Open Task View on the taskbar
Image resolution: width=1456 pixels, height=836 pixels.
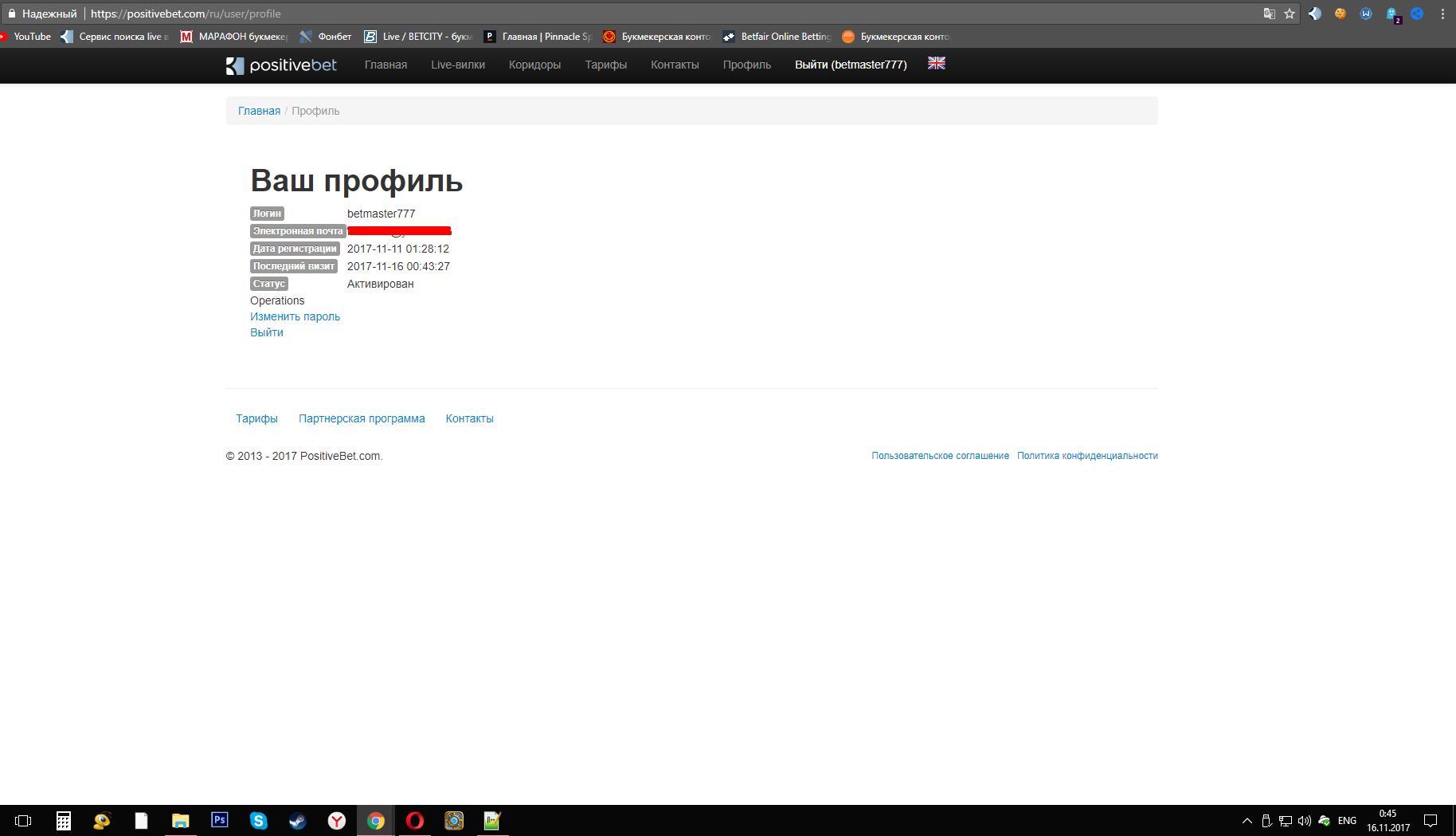tap(22, 821)
